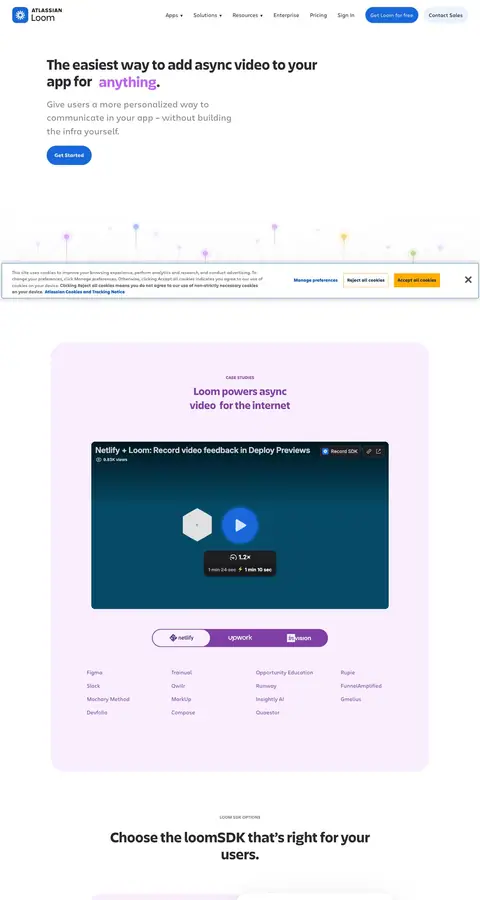Open the video title Netlify + Loom

tap(203, 451)
